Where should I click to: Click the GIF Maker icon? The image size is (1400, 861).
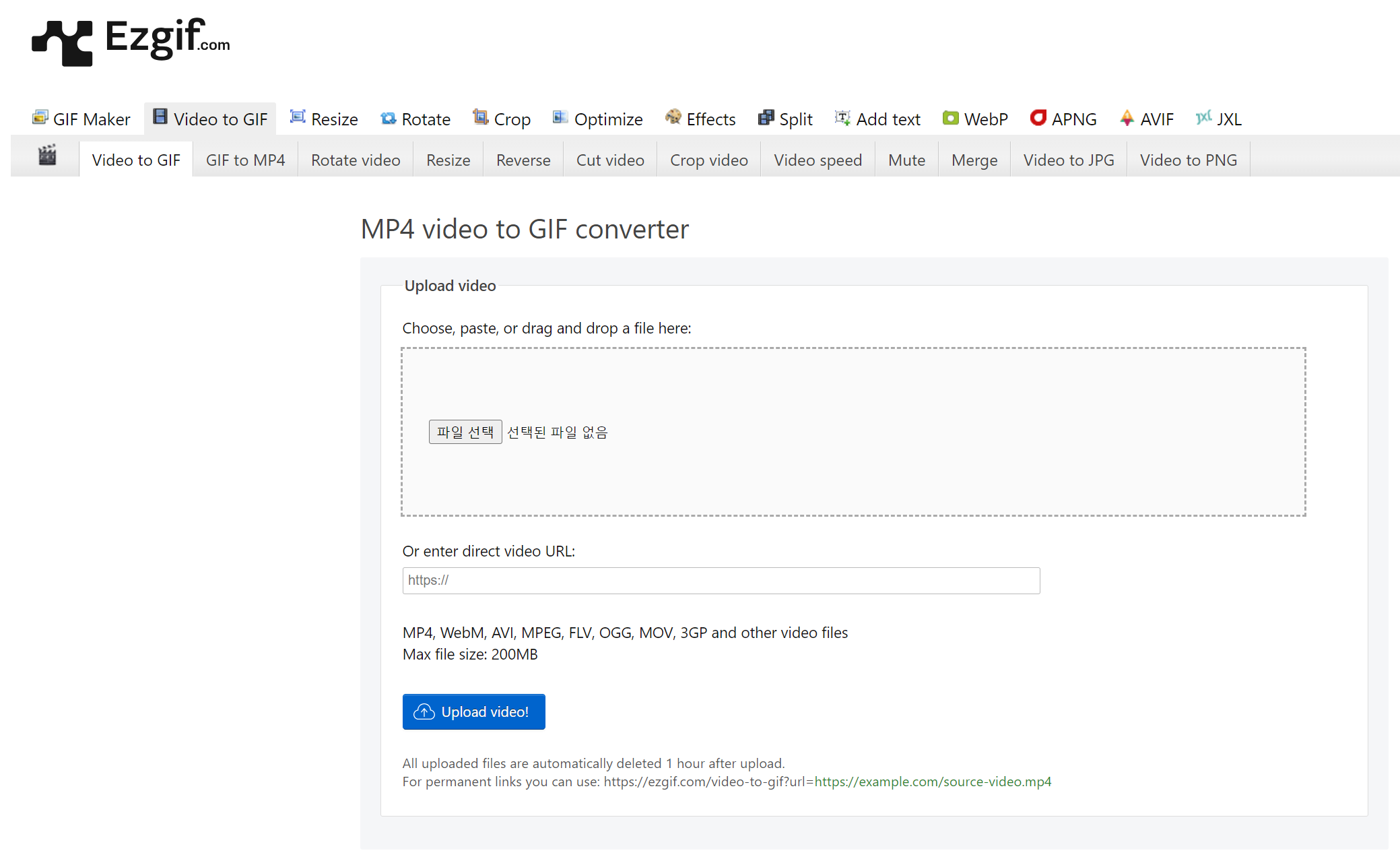point(40,118)
